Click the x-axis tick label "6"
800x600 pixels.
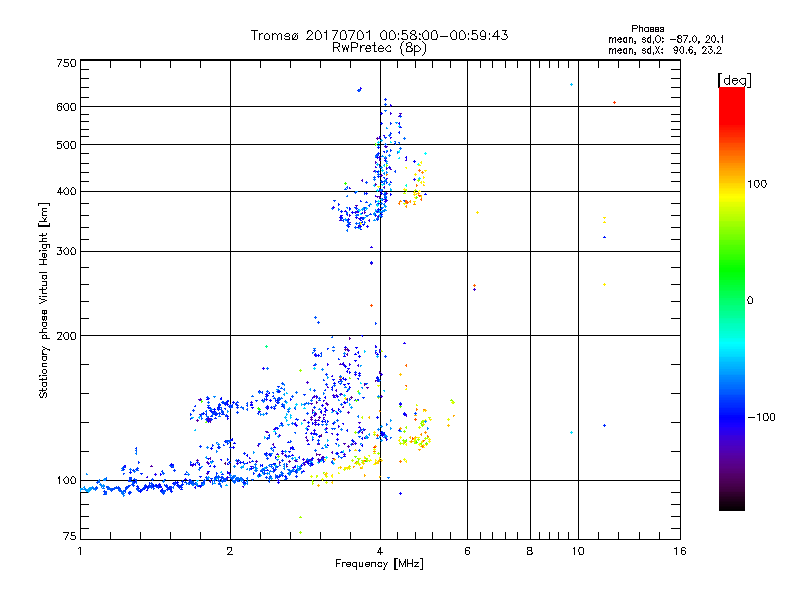[467, 551]
